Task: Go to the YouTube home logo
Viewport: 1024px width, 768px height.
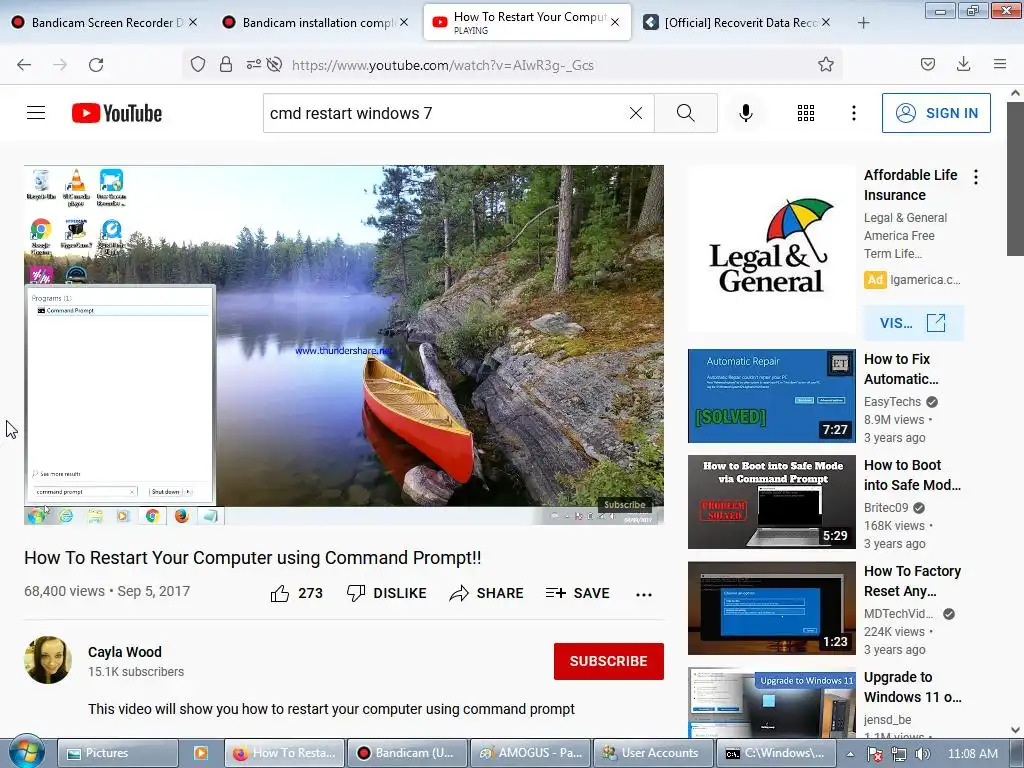Action: [x=117, y=113]
